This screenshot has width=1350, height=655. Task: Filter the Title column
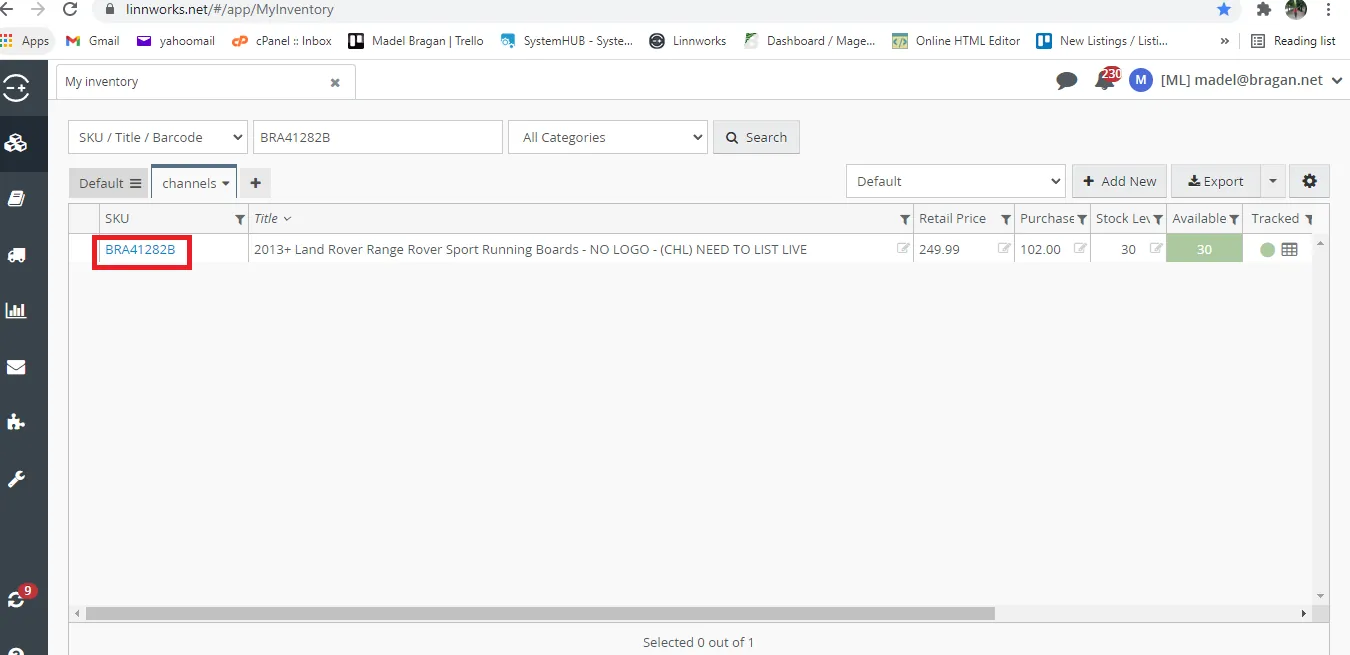(x=904, y=219)
